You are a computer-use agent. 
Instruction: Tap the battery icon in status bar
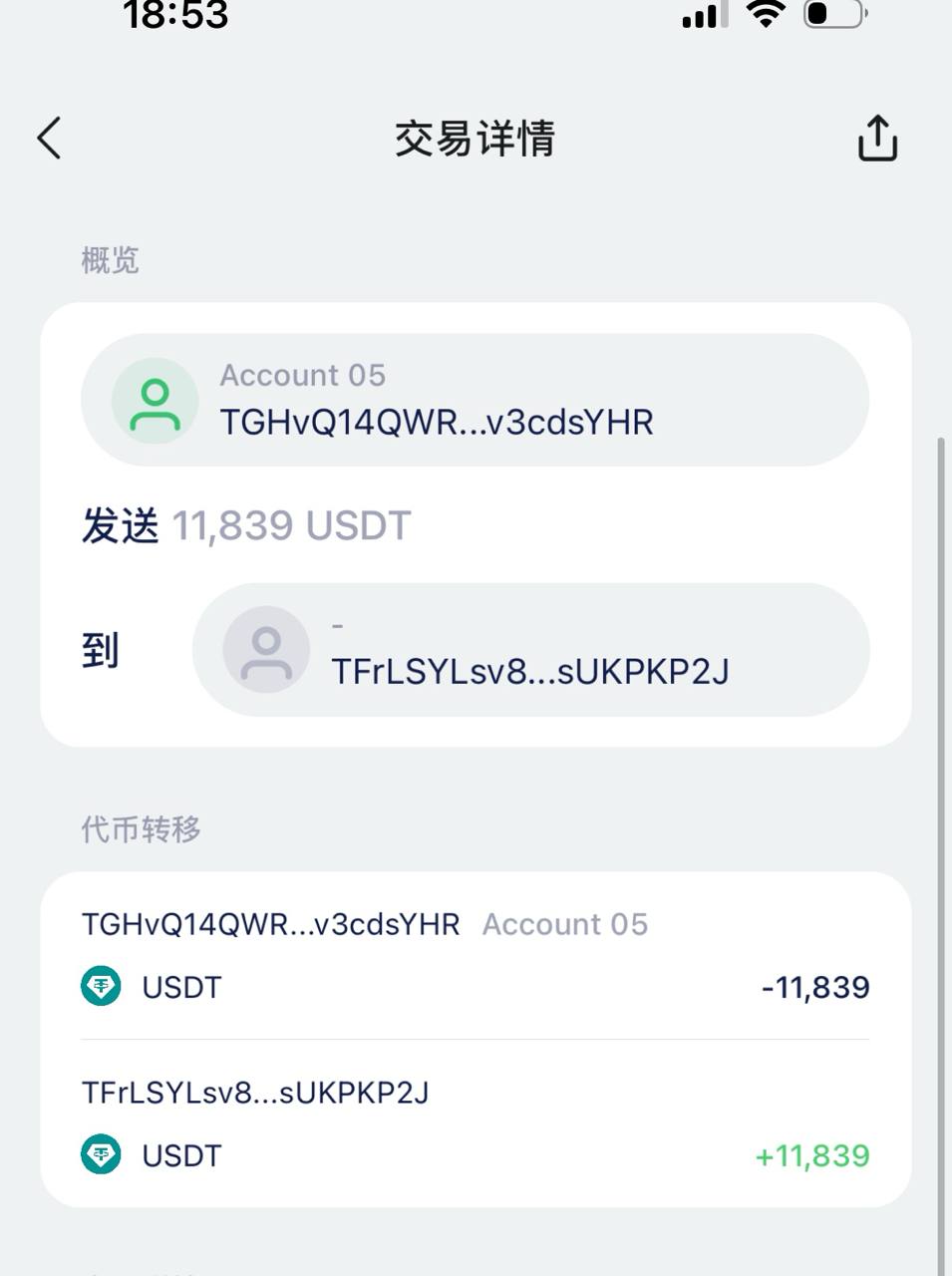[834, 14]
